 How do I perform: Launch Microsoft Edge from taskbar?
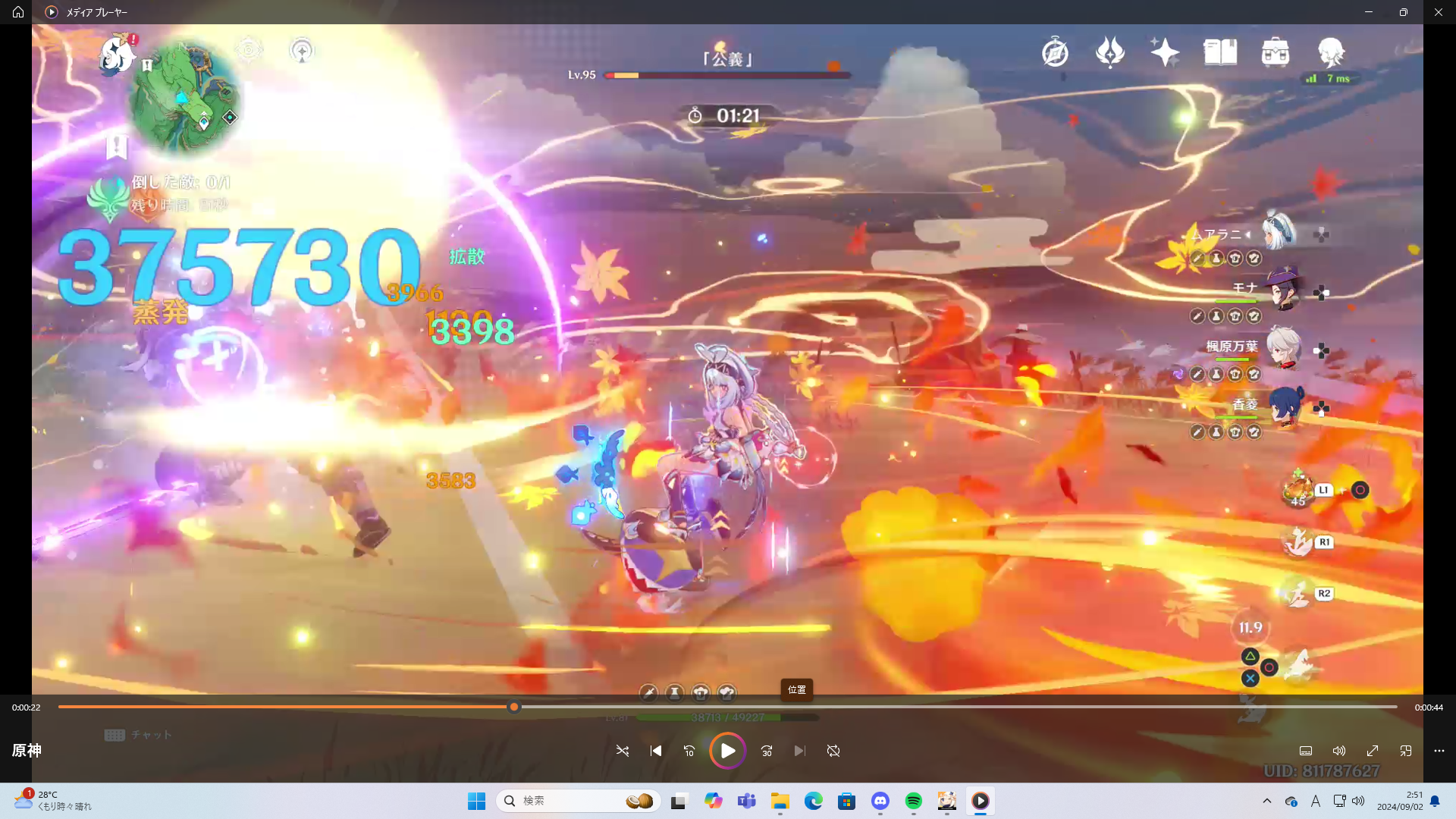[x=814, y=801]
